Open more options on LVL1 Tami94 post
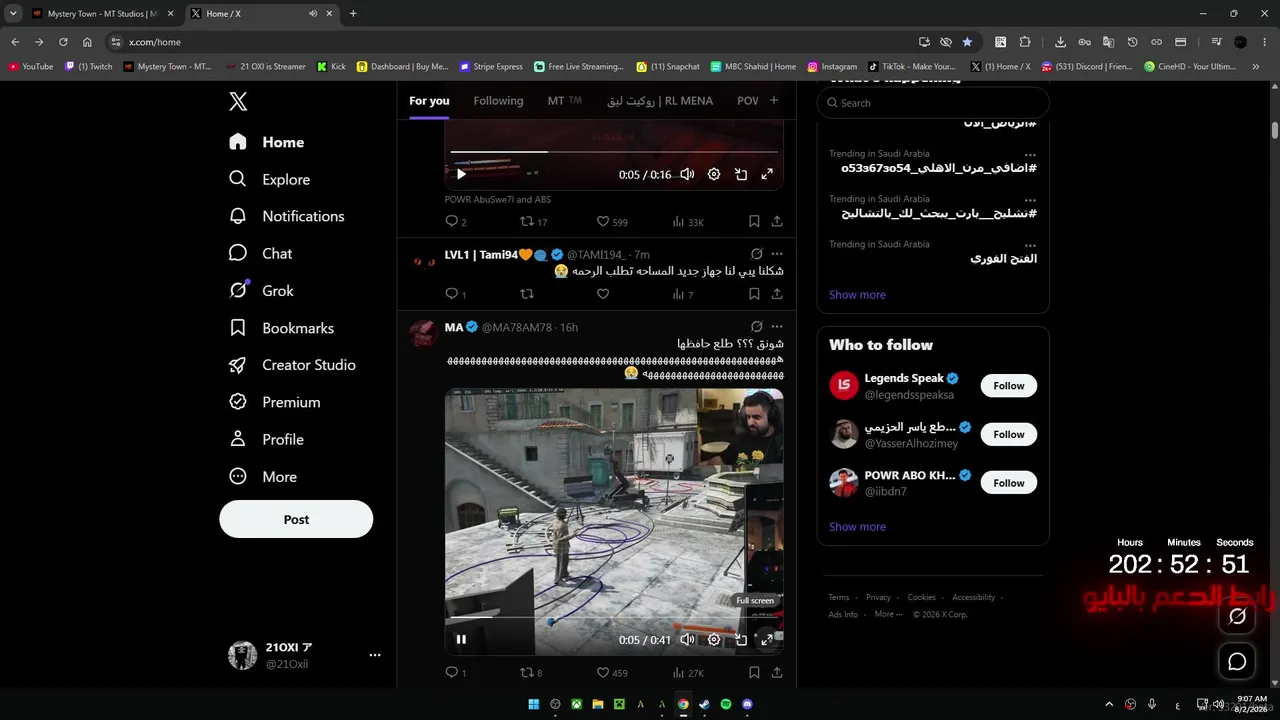1280x720 pixels. pyautogui.click(x=777, y=254)
